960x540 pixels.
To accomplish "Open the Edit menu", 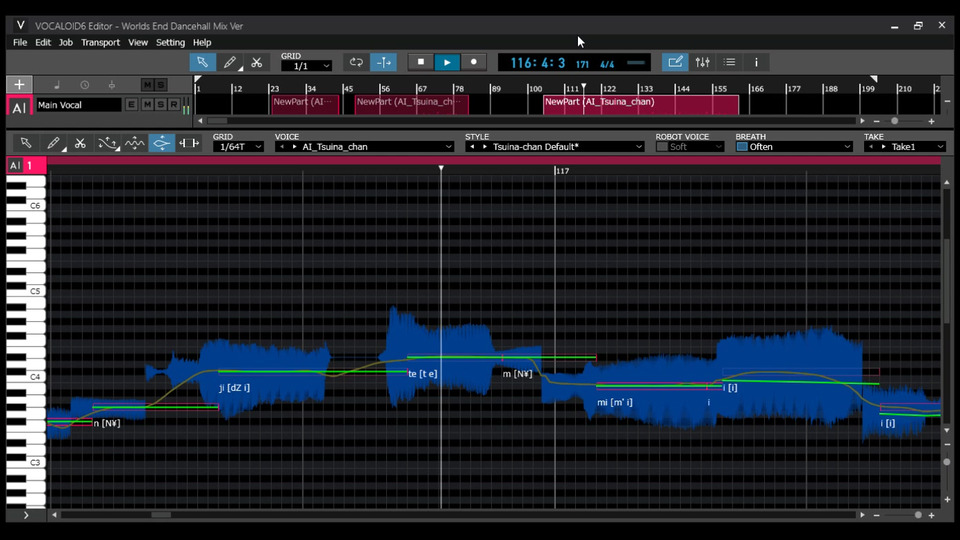I will [x=43, y=42].
